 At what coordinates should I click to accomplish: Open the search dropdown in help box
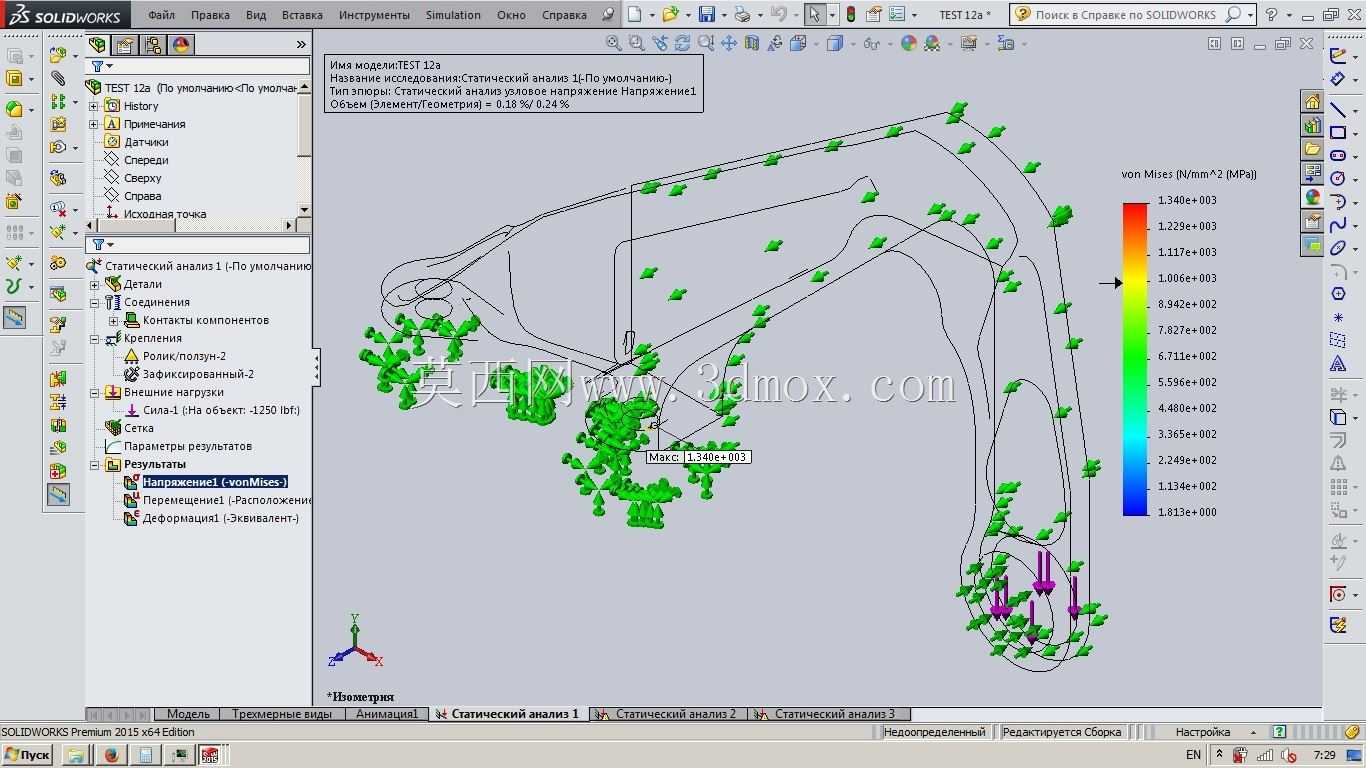(1250, 15)
